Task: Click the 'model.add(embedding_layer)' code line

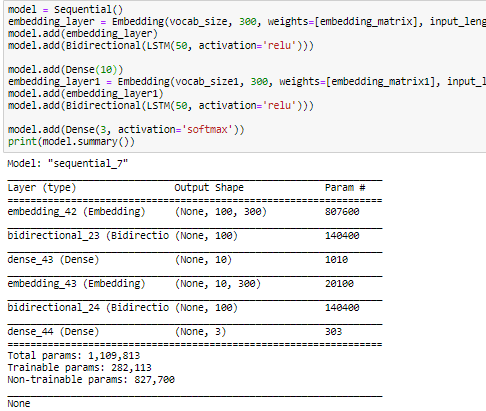Action: [83, 34]
